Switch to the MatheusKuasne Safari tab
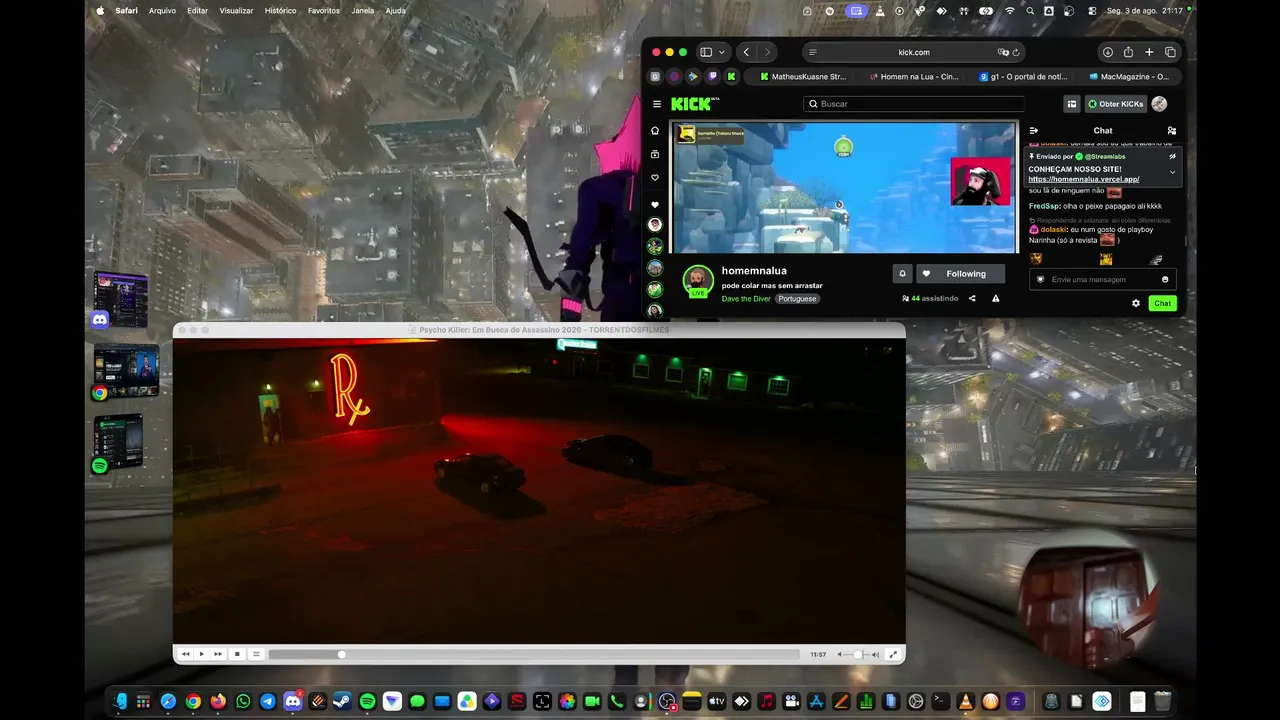Viewport: 1280px width, 720px height. (x=802, y=76)
